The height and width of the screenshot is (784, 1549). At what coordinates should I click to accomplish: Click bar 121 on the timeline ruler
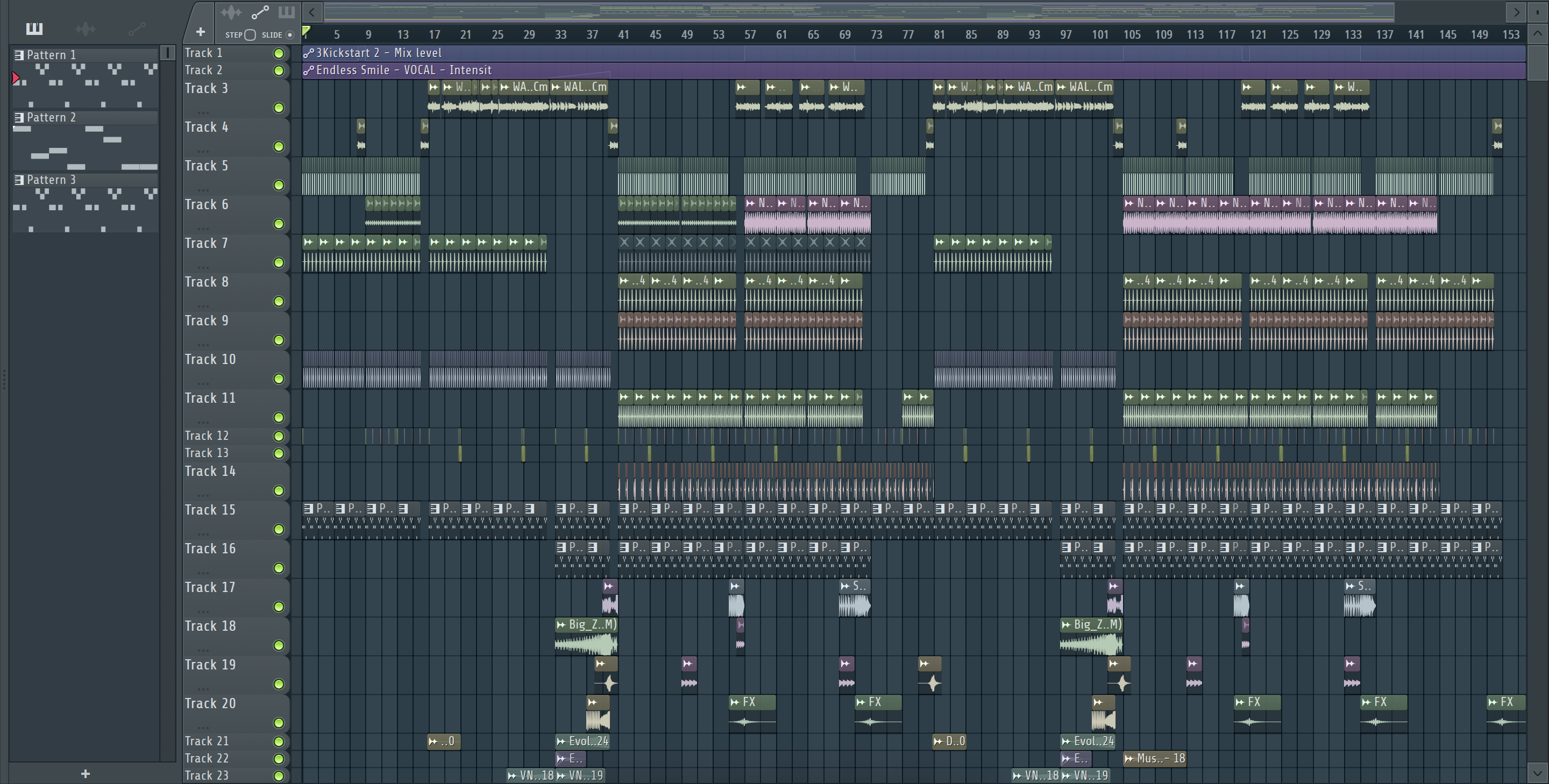point(1258,35)
